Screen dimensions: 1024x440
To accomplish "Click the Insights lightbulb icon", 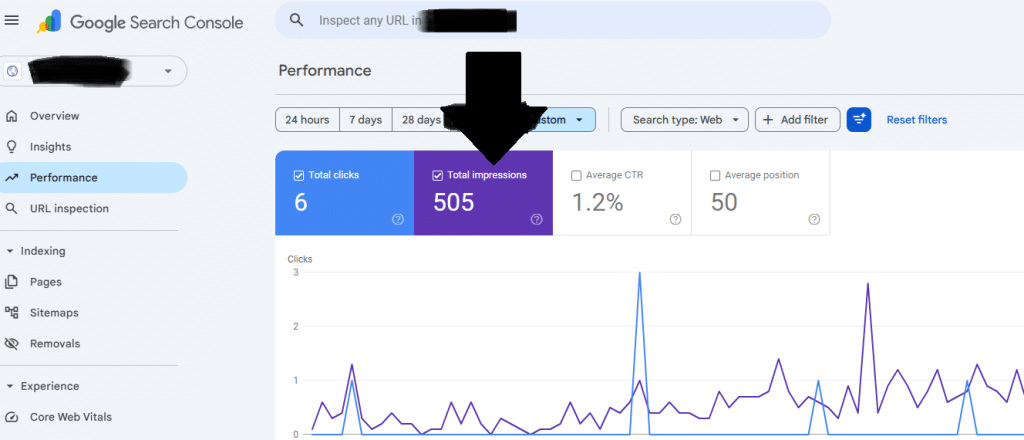I will (11, 147).
